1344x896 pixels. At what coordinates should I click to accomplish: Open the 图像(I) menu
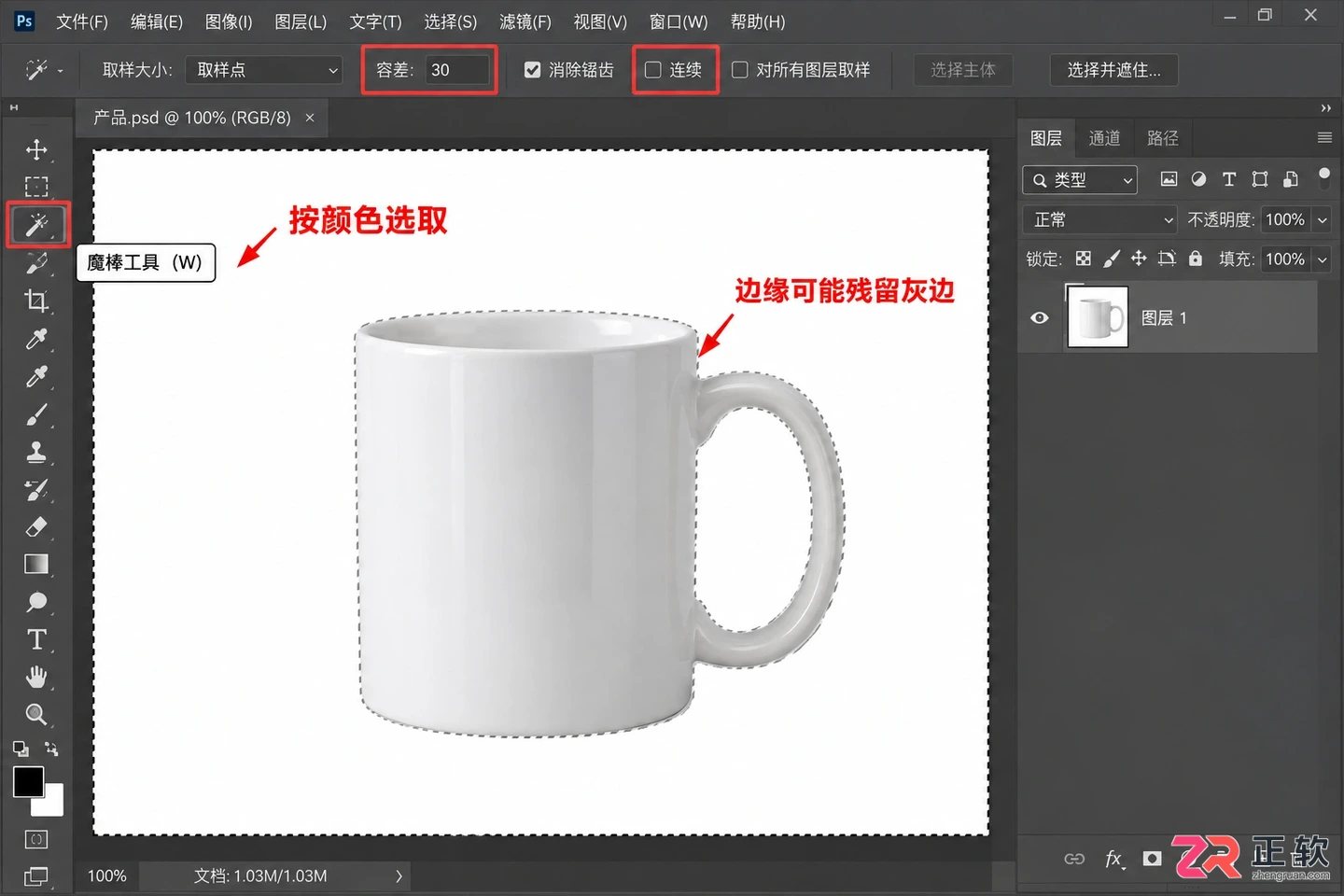229,21
